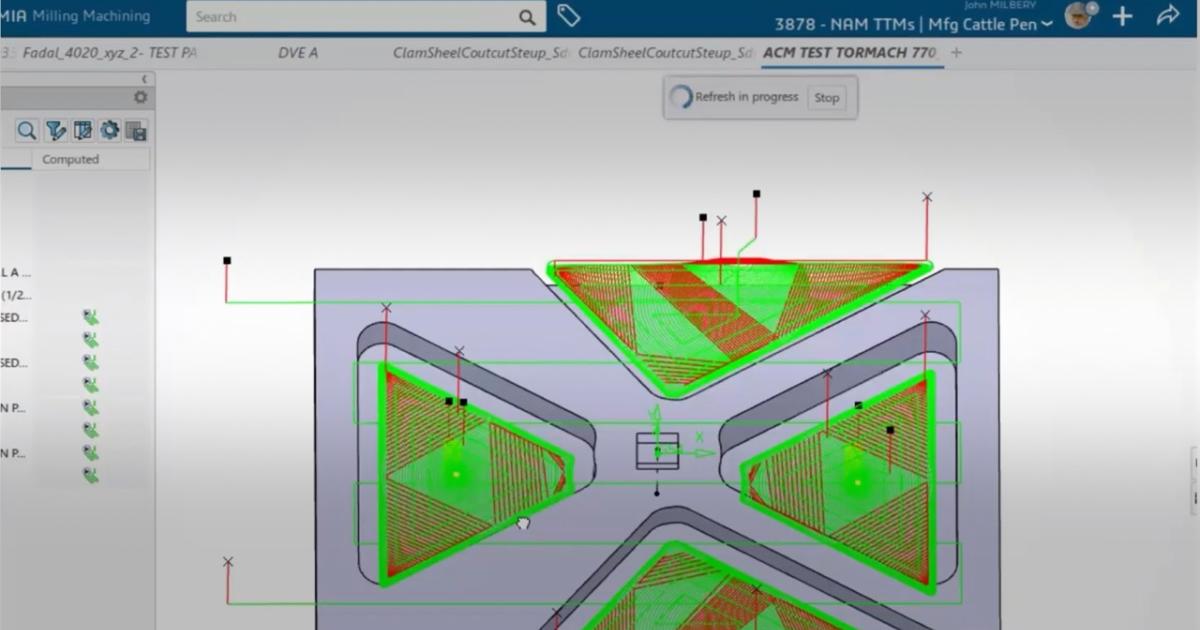Select the list configuration icon next to the filter
Viewport: 1200px width, 630px height.
(x=82, y=130)
